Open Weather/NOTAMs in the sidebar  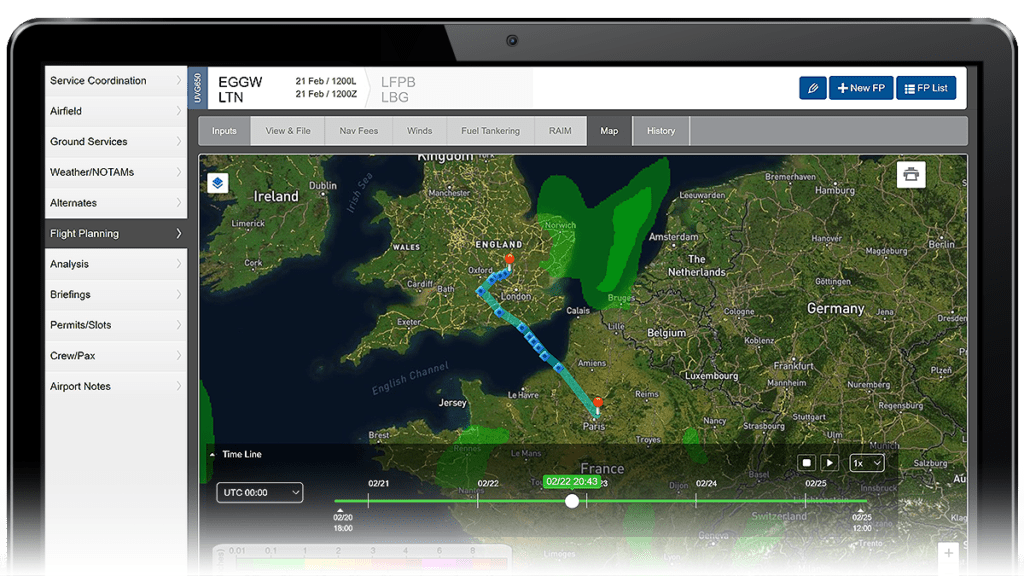coord(116,172)
